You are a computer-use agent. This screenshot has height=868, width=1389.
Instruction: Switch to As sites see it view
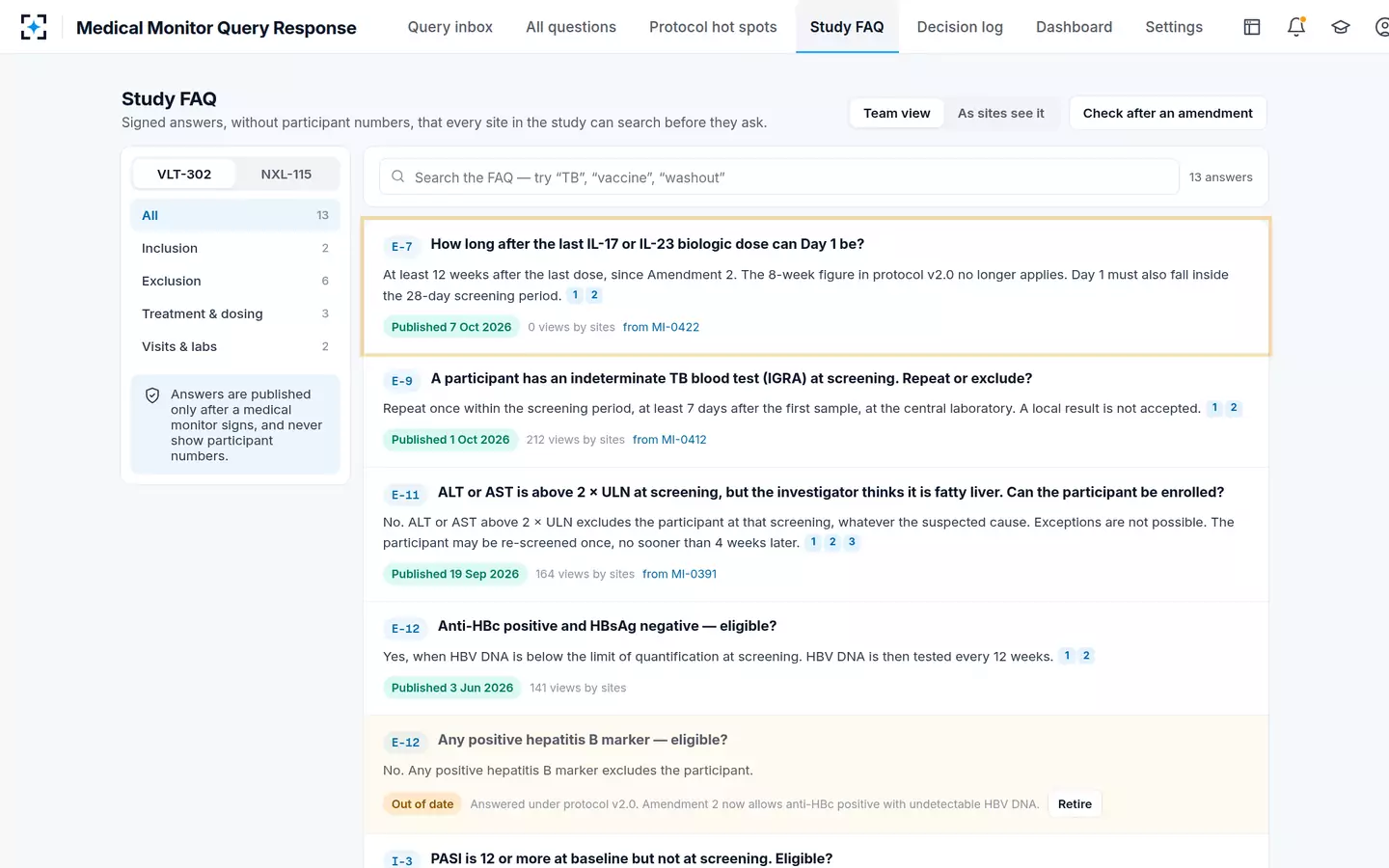(x=1001, y=113)
